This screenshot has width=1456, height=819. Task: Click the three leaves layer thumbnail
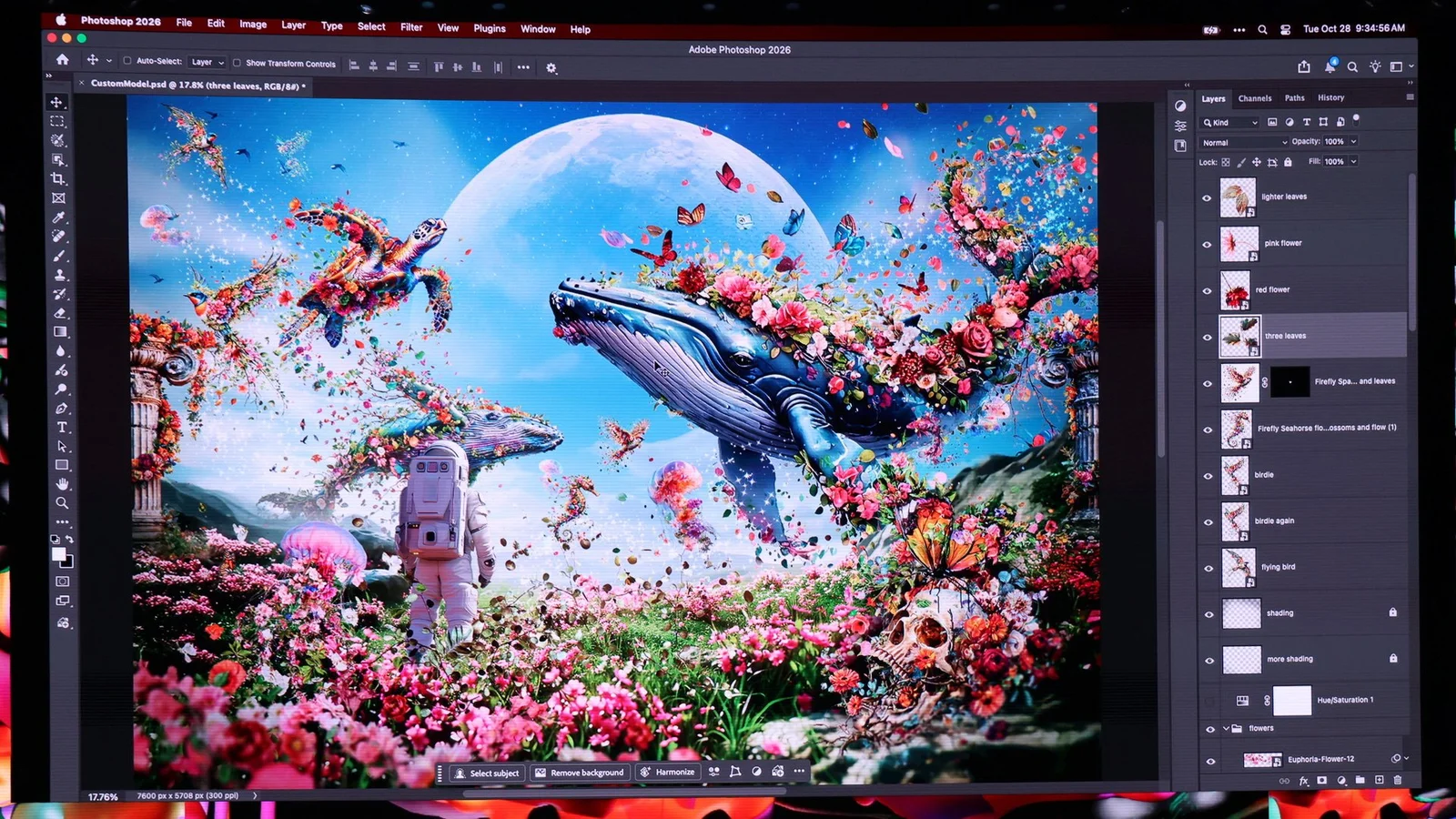click(x=1239, y=336)
